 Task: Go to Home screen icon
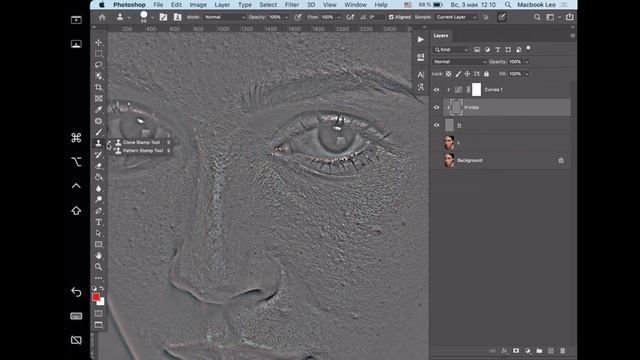[102, 17]
